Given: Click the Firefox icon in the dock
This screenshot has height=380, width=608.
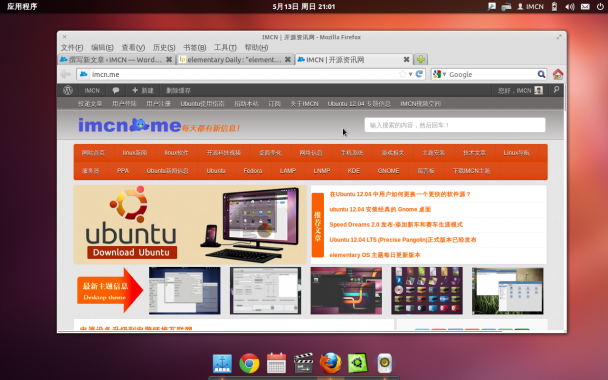Looking at the screenshot, I should [330, 363].
